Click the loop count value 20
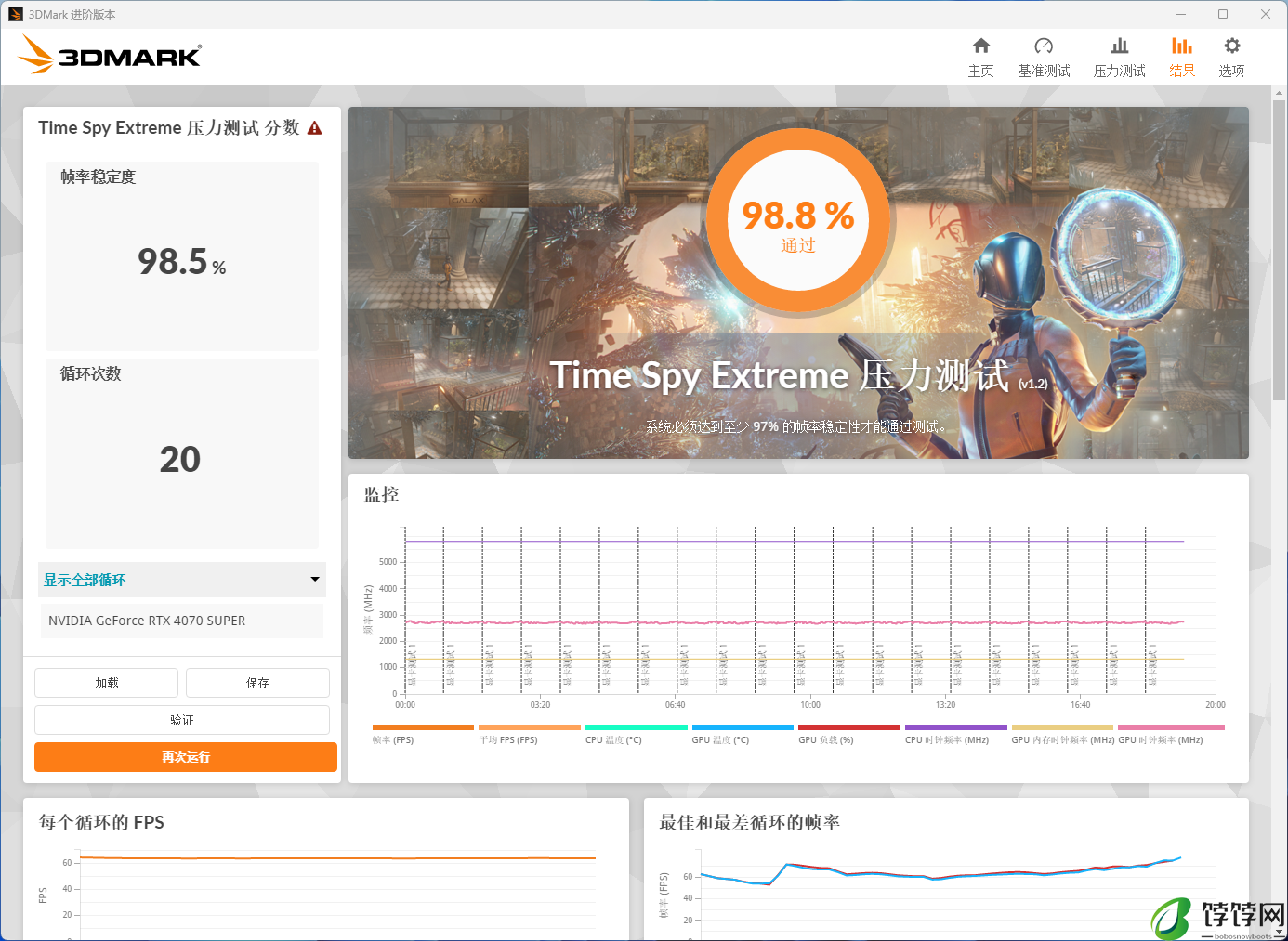 pos(180,459)
